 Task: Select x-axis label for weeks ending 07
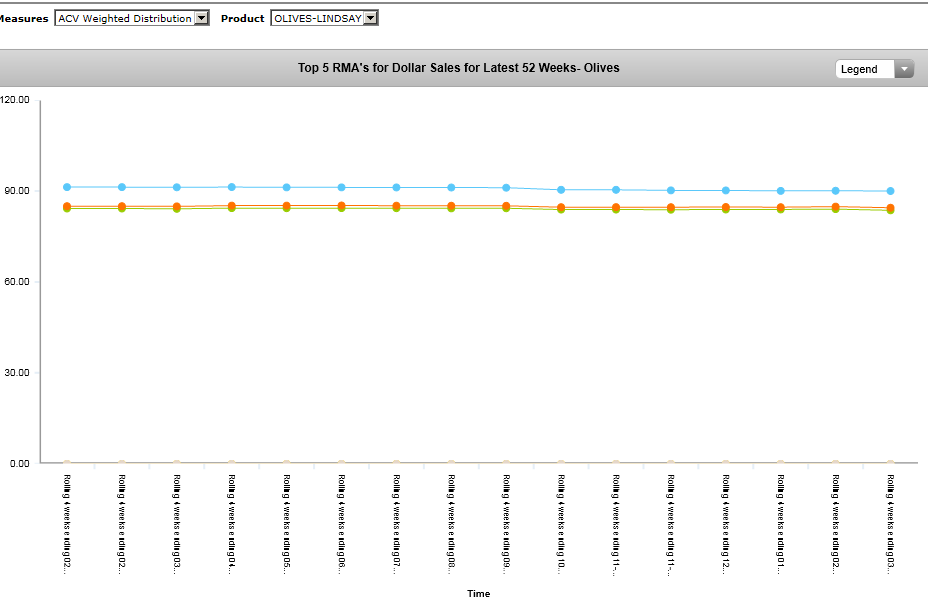click(x=396, y=522)
